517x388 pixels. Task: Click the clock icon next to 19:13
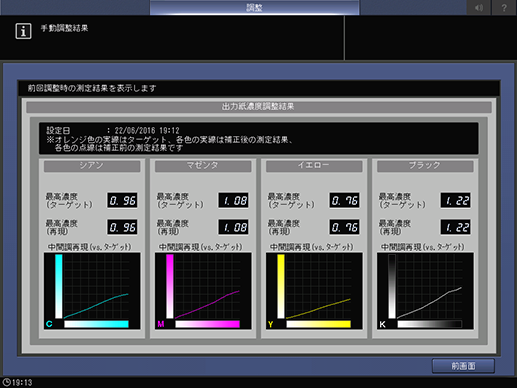coord(6,382)
